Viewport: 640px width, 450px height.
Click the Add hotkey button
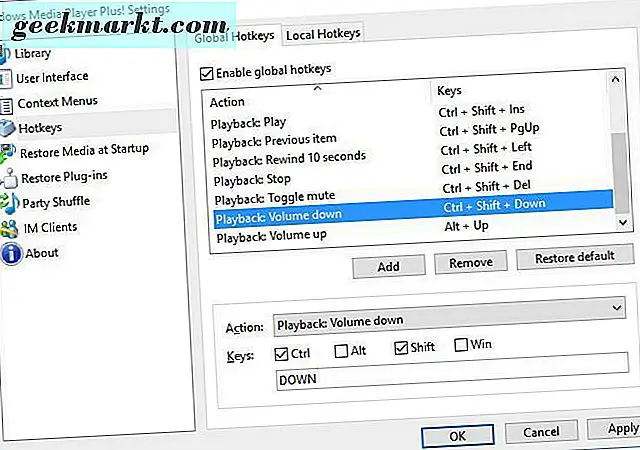[x=388, y=263]
